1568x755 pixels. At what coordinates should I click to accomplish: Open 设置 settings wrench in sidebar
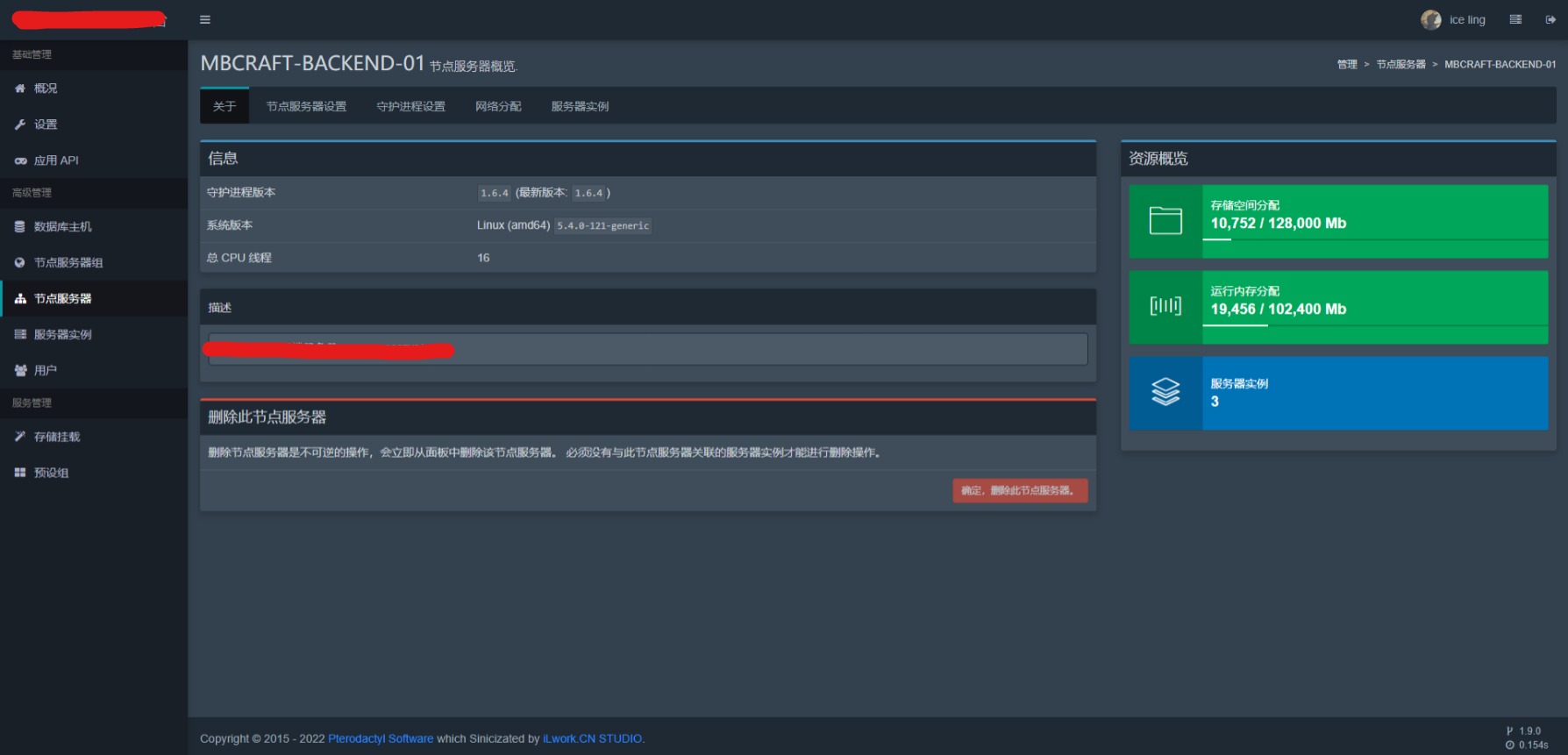[x=46, y=125]
